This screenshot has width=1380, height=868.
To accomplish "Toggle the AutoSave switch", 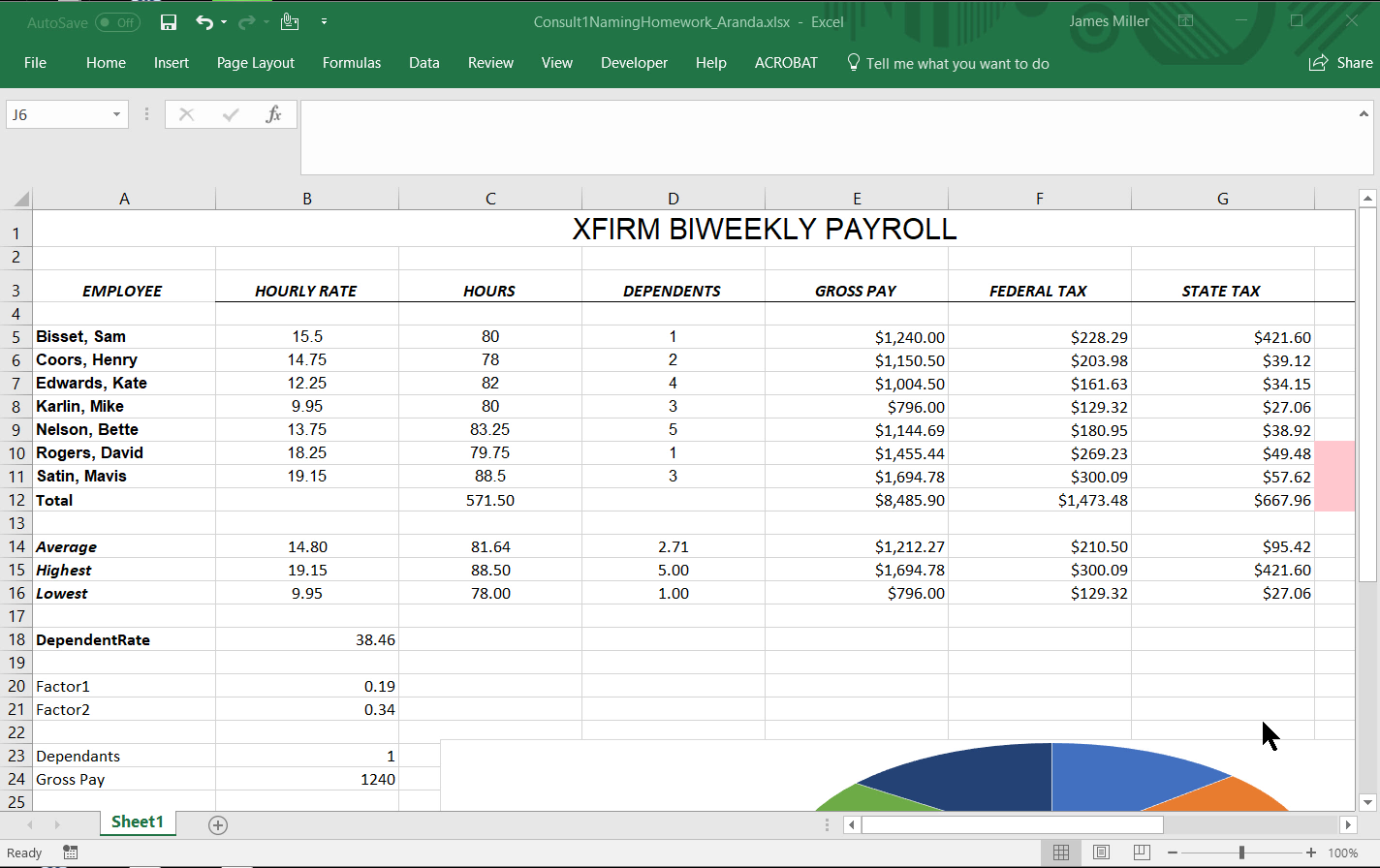I will (x=116, y=22).
